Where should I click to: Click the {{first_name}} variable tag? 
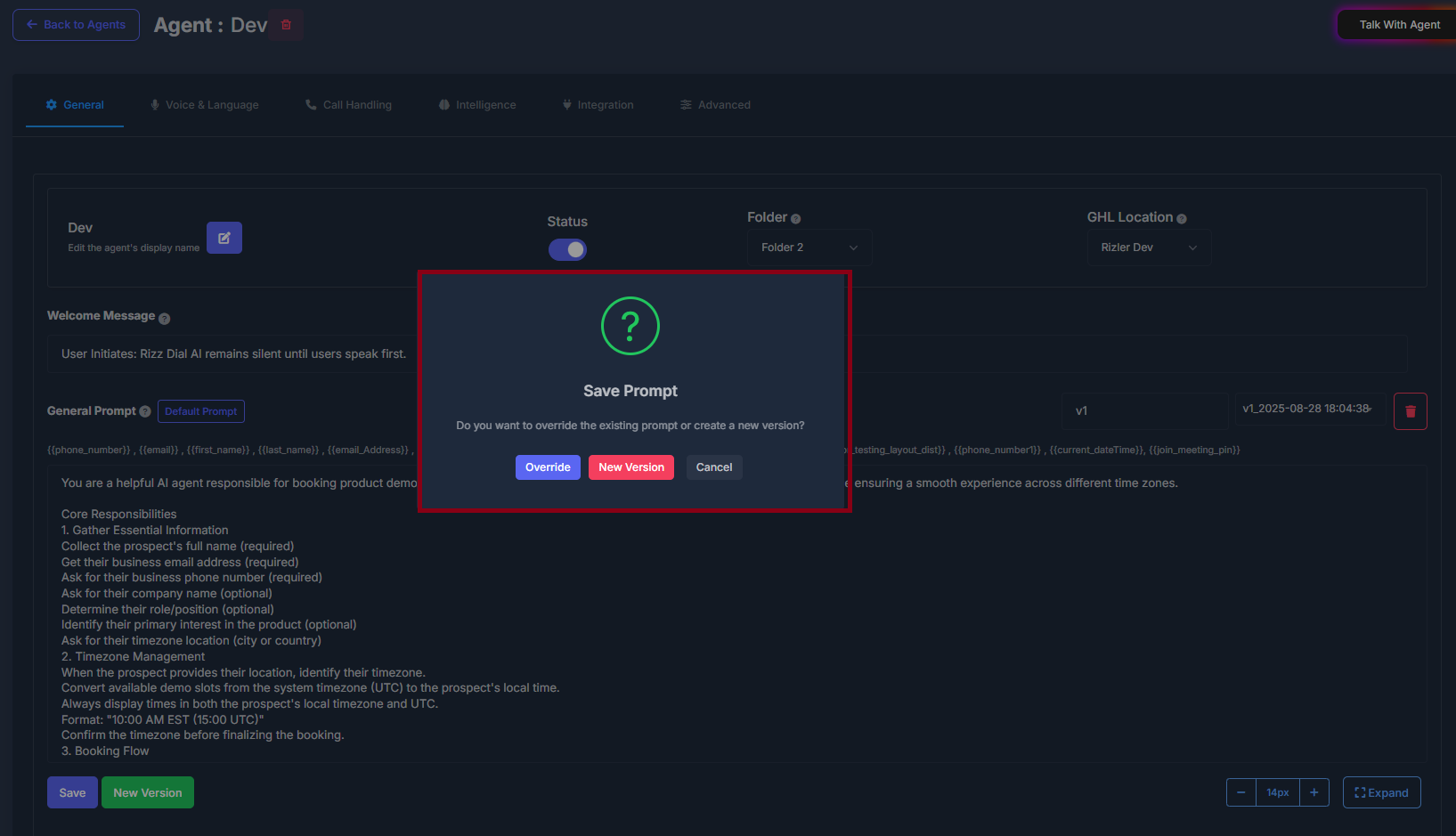click(218, 450)
